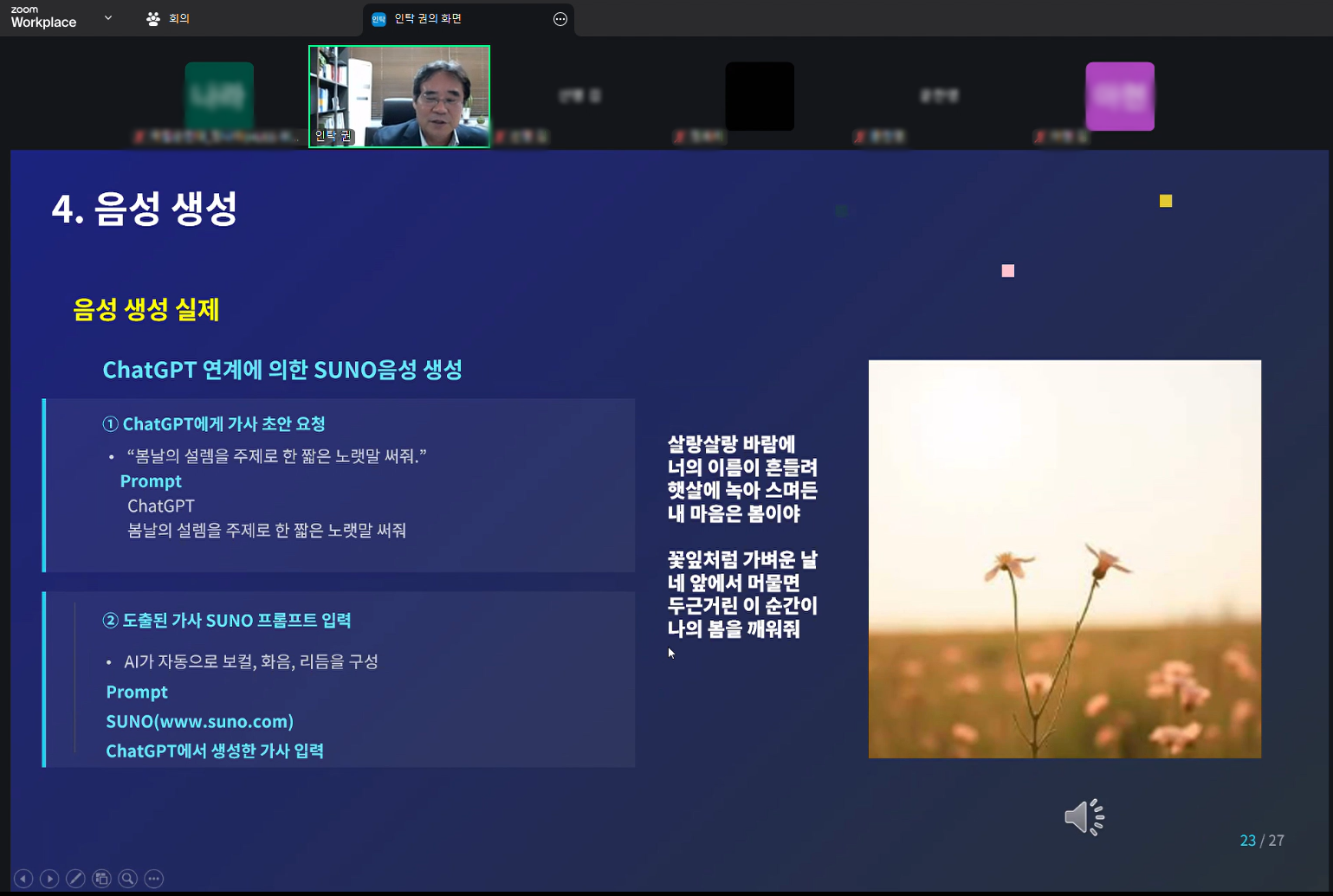Select the purple avatar participant tile

(1119, 96)
